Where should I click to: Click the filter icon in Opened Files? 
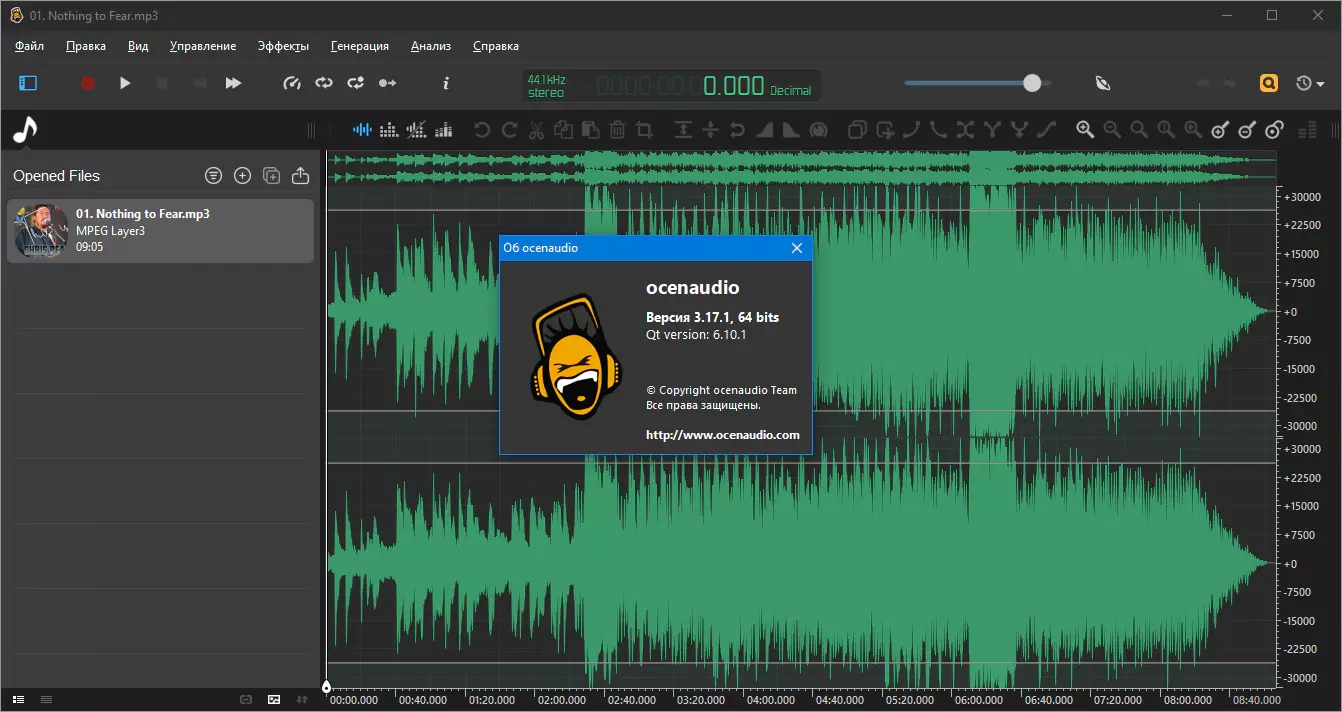213,176
